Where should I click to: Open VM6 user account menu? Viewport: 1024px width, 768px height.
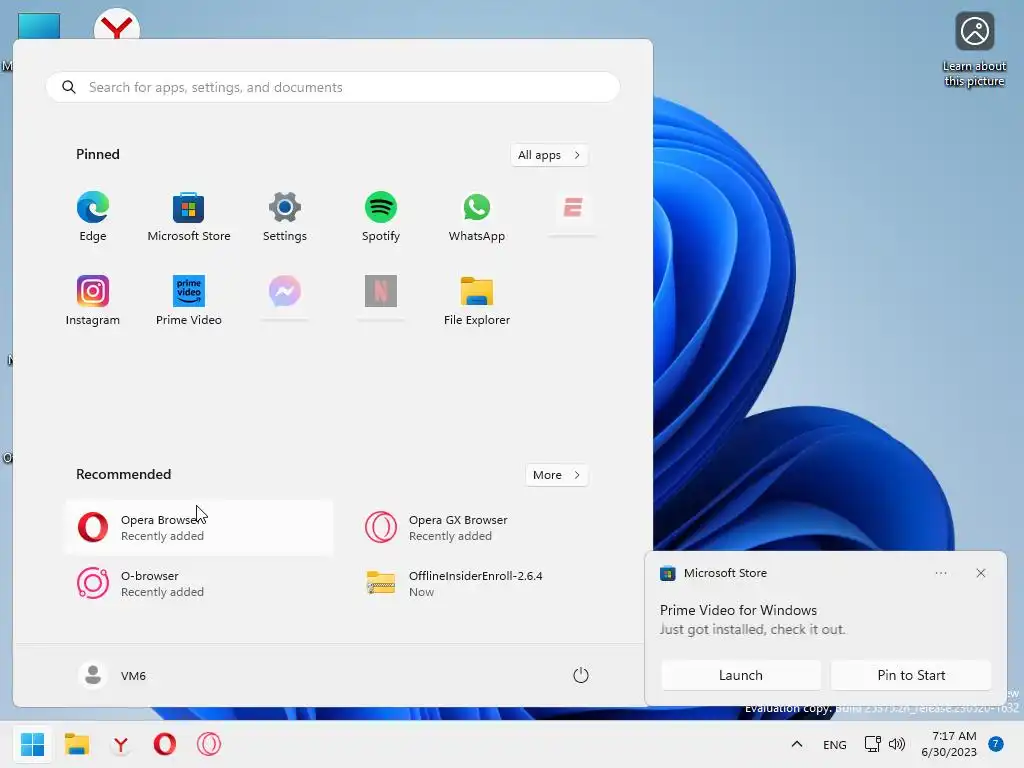point(112,675)
